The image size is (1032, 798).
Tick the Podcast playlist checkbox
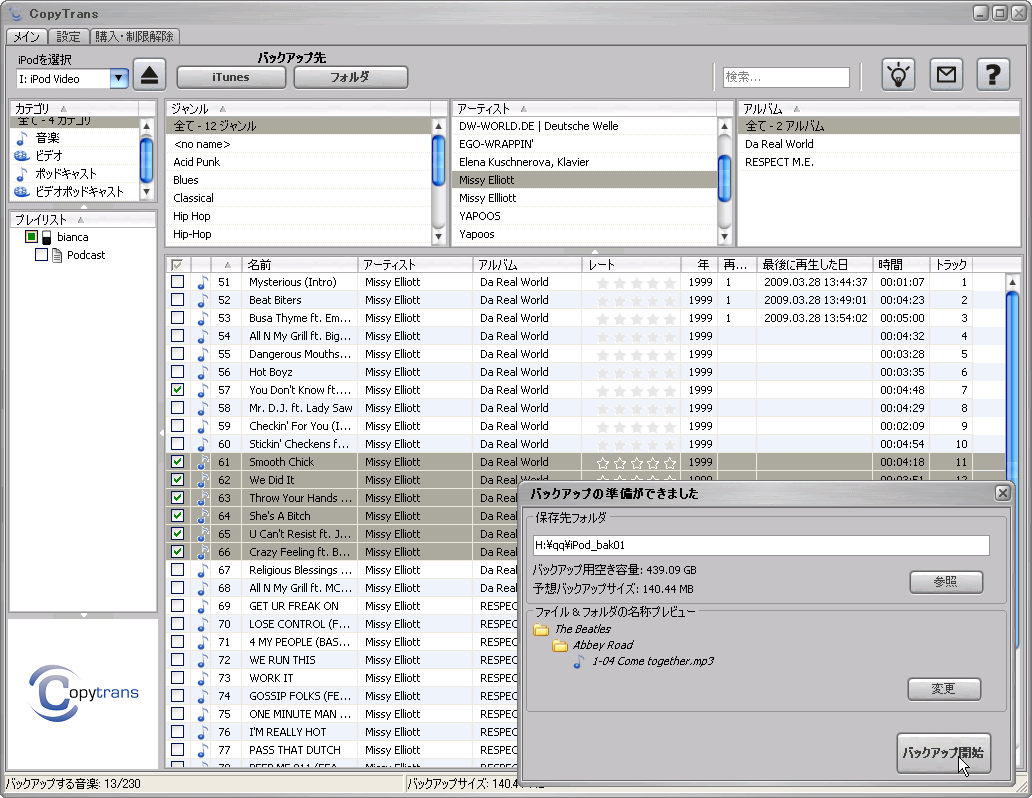[41, 255]
